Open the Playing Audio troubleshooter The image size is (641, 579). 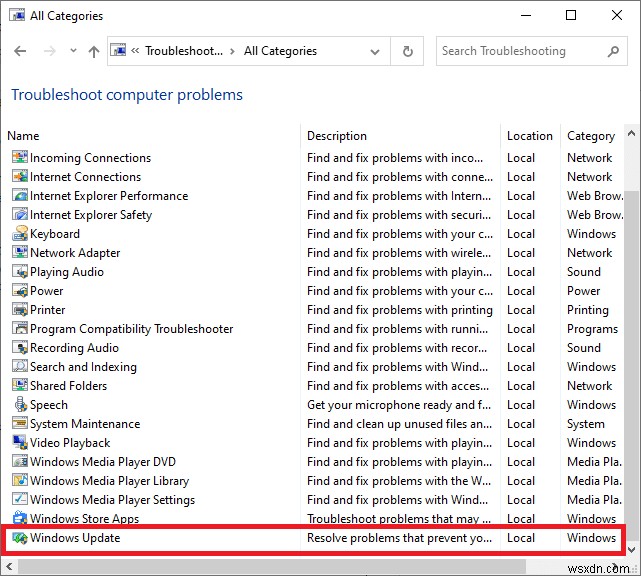[x=67, y=272]
